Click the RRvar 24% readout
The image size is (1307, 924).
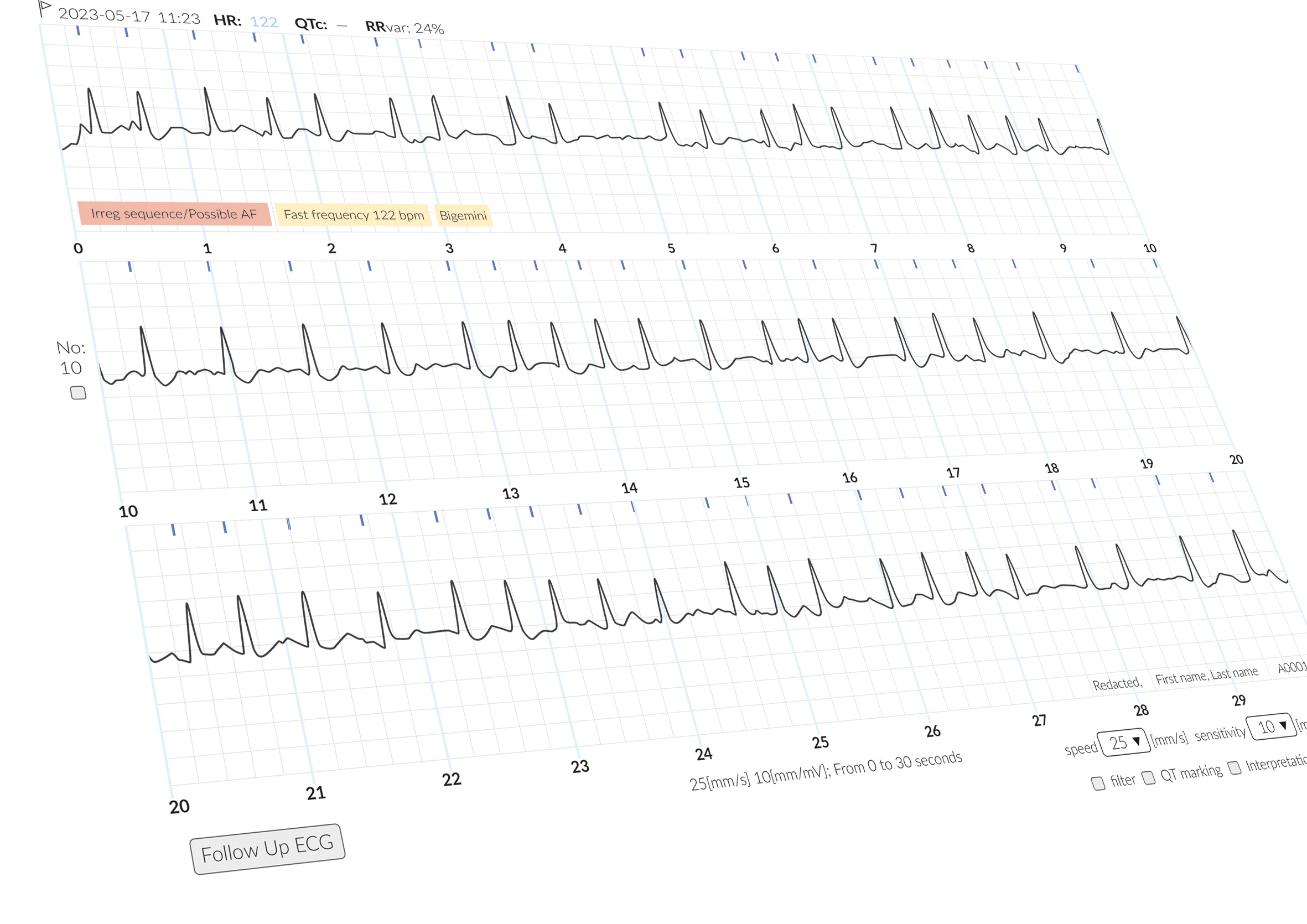[x=404, y=27]
